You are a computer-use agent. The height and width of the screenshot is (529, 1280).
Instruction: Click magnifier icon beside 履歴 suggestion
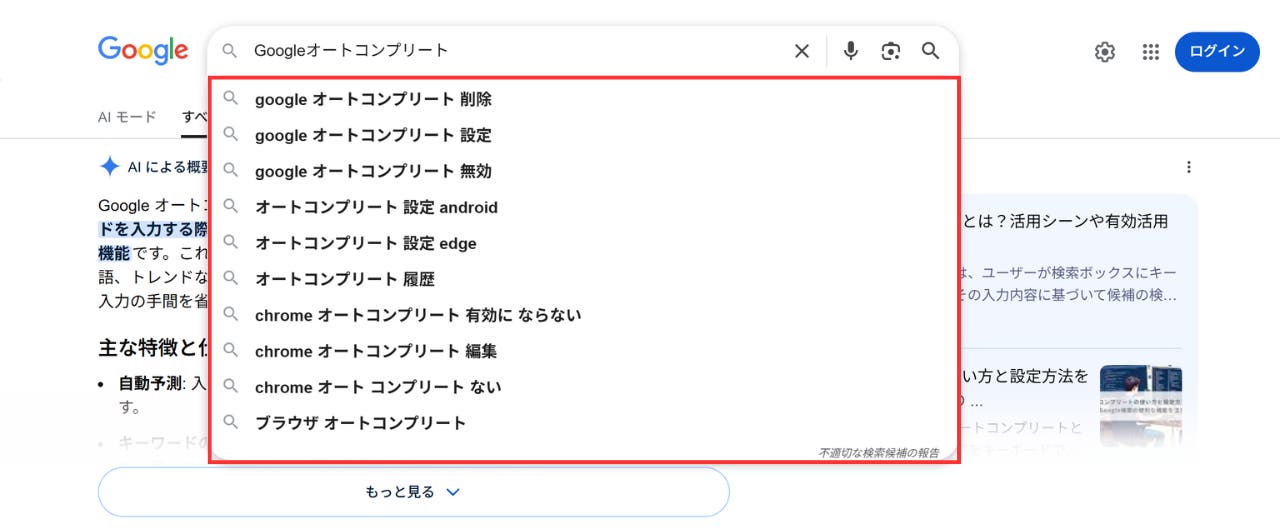[231, 278]
